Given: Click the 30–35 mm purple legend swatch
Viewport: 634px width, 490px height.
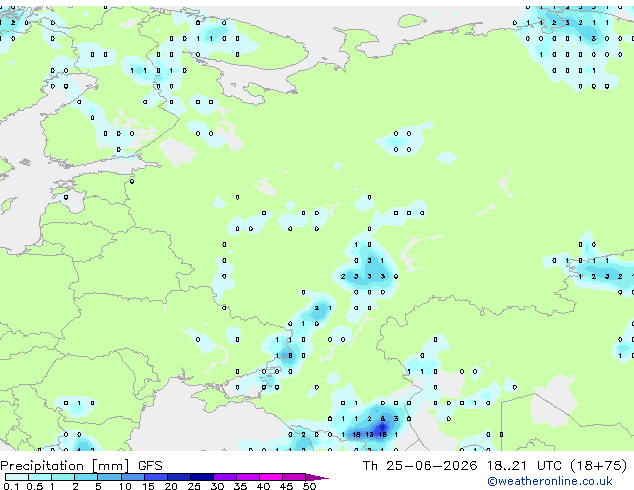Looking at the screenshot, I should click(224, 477).
